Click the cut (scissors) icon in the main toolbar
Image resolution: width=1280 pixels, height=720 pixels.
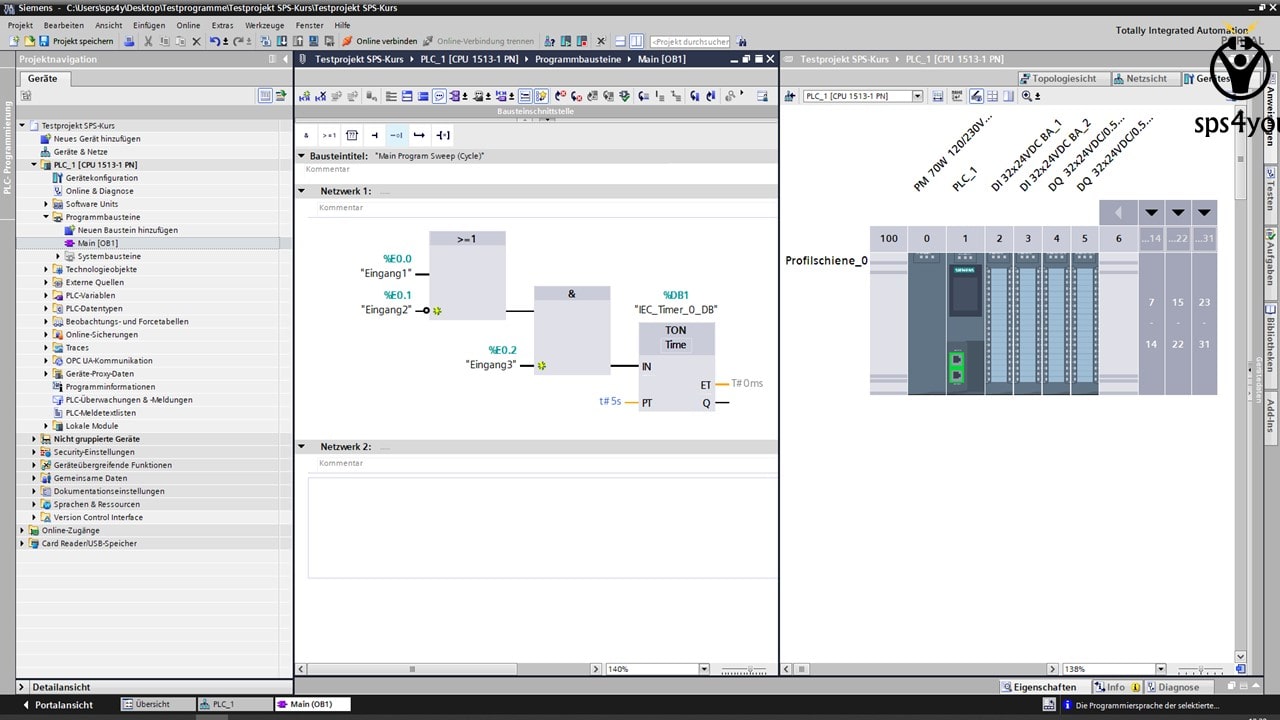[148, 41]
